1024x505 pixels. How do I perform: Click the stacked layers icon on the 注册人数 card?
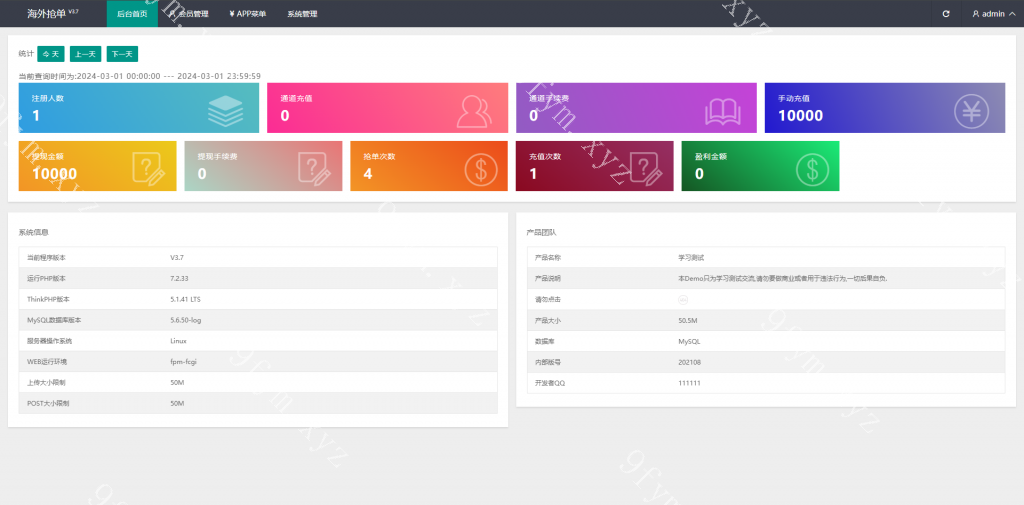(225, 111)
